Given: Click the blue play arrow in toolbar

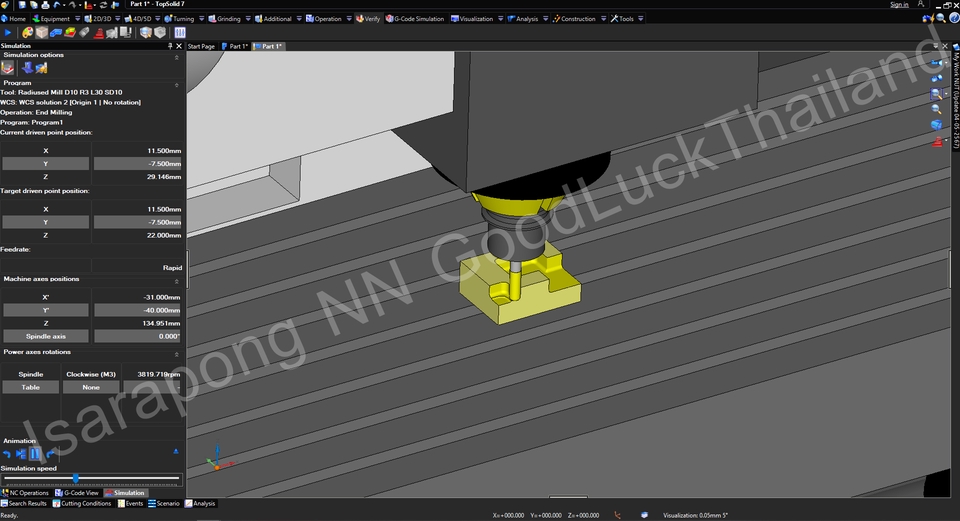Looking at the screenshot, I should click(7, 32).
